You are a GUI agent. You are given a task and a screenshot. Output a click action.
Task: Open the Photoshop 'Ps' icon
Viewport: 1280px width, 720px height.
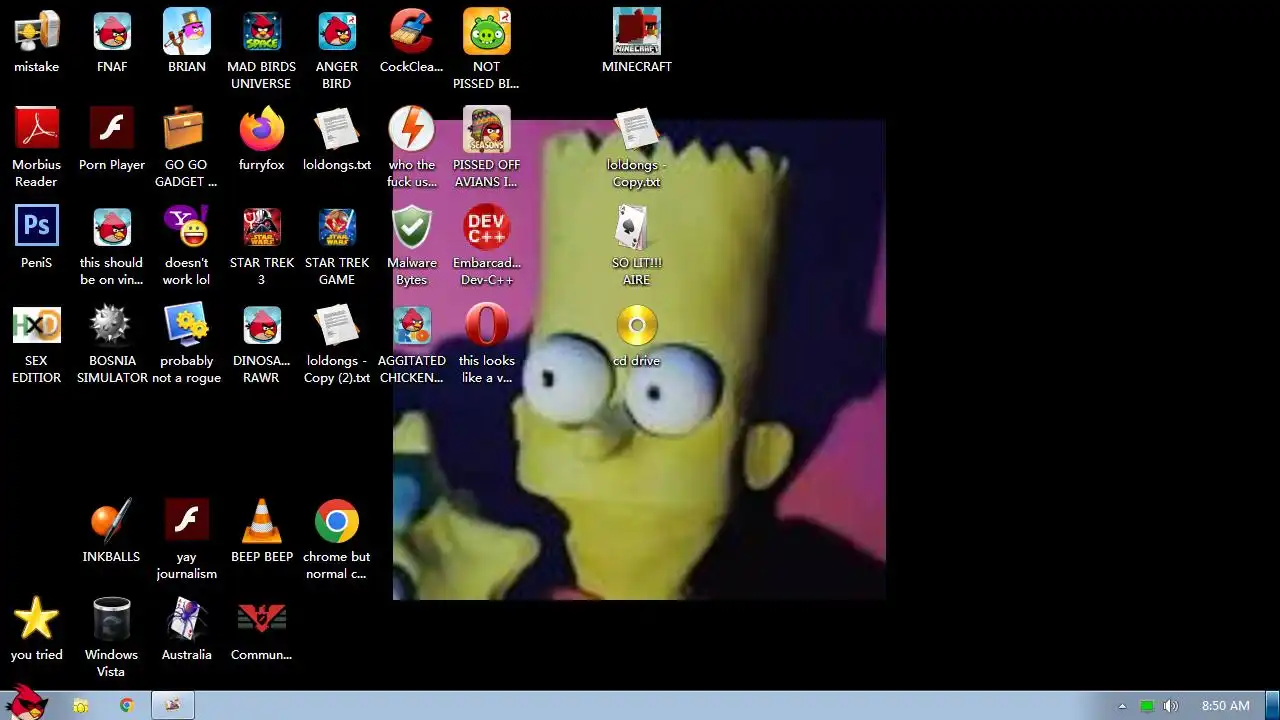coord(37,238)
